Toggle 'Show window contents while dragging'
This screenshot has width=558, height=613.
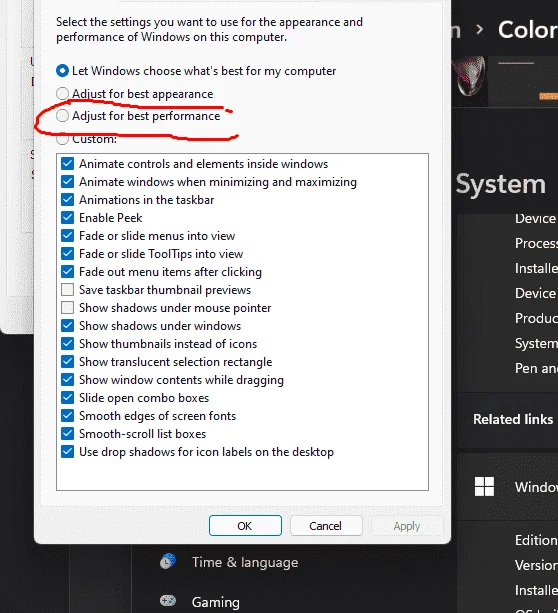67,380
